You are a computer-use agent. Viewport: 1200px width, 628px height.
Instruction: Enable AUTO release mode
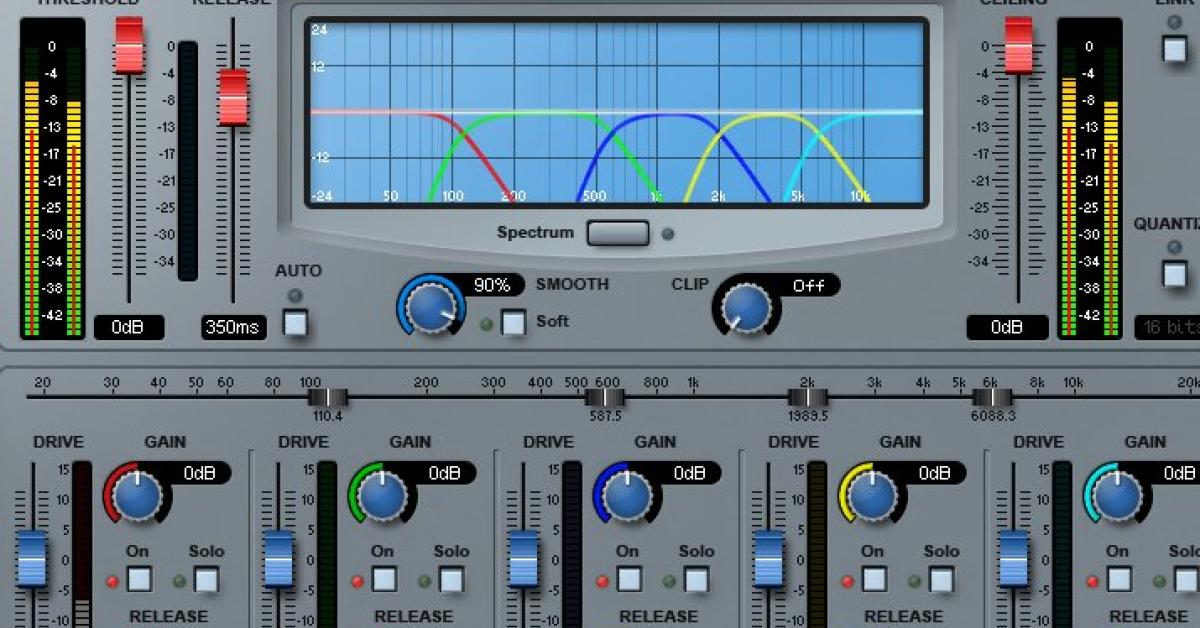[x=294, y=322]
